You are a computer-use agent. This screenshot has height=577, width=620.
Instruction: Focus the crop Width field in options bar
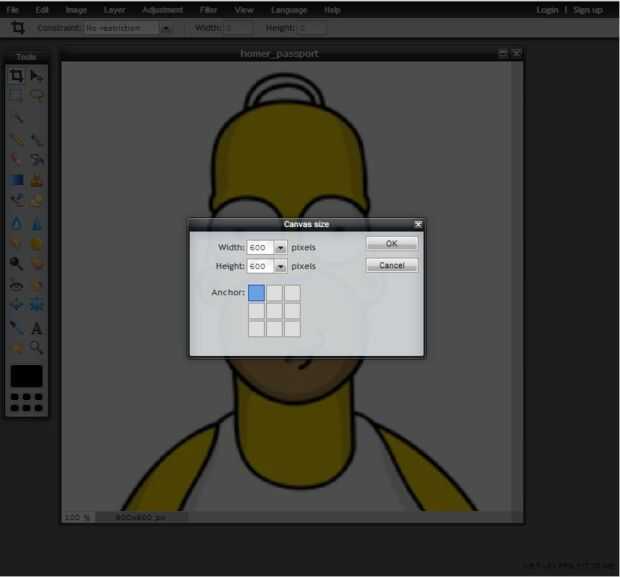(x=238, y=28)
